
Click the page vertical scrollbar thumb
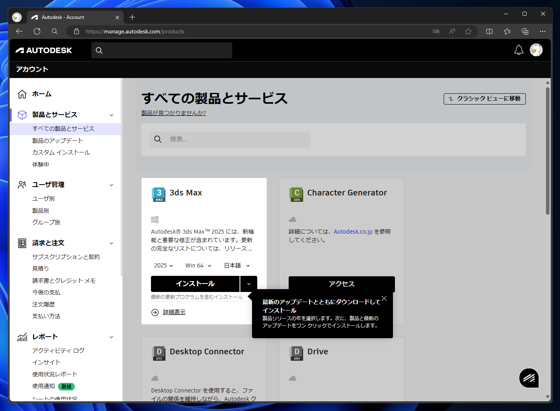coord(548,150)
